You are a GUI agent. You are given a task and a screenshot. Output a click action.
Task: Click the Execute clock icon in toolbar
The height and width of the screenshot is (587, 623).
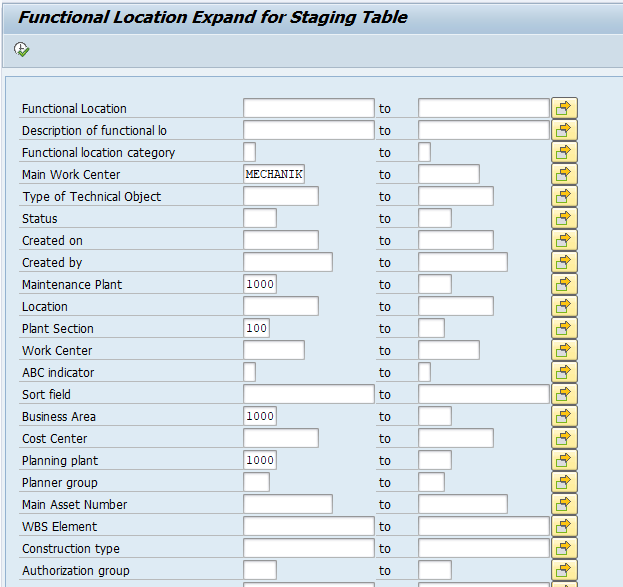(22, 49)
